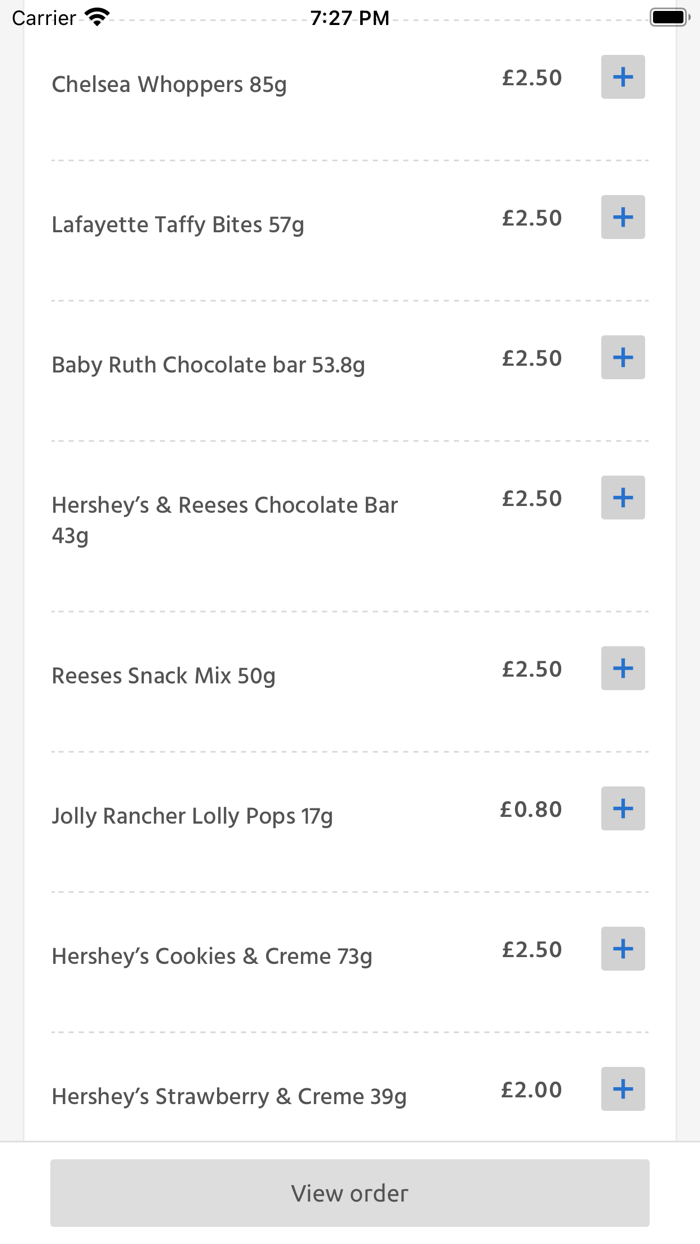Tap the clock showing 7:27 PM
Image resolution: width=700 pixels, height=1244 pixels.
(349, 16)
